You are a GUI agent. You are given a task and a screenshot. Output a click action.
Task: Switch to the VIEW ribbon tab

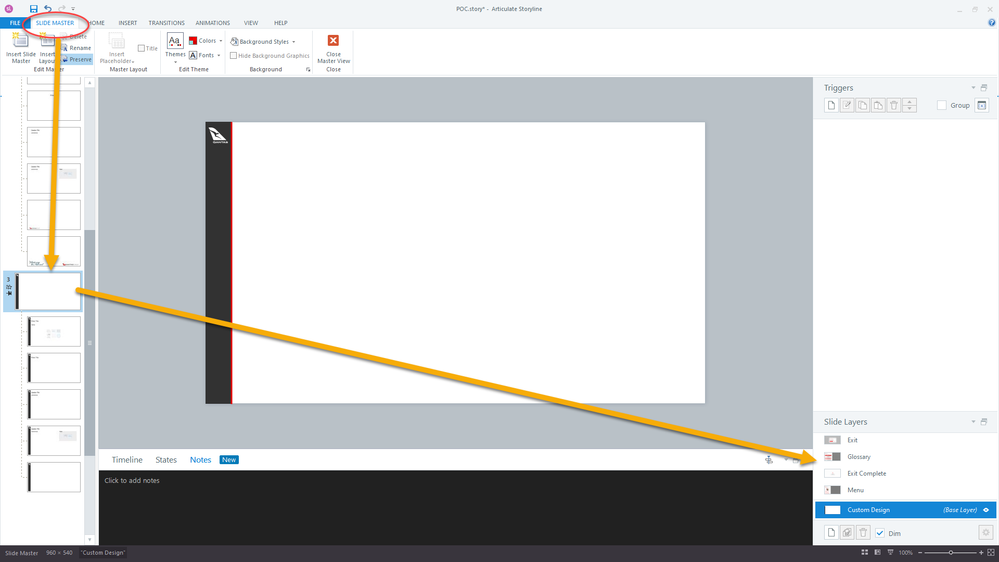[251, 23]
